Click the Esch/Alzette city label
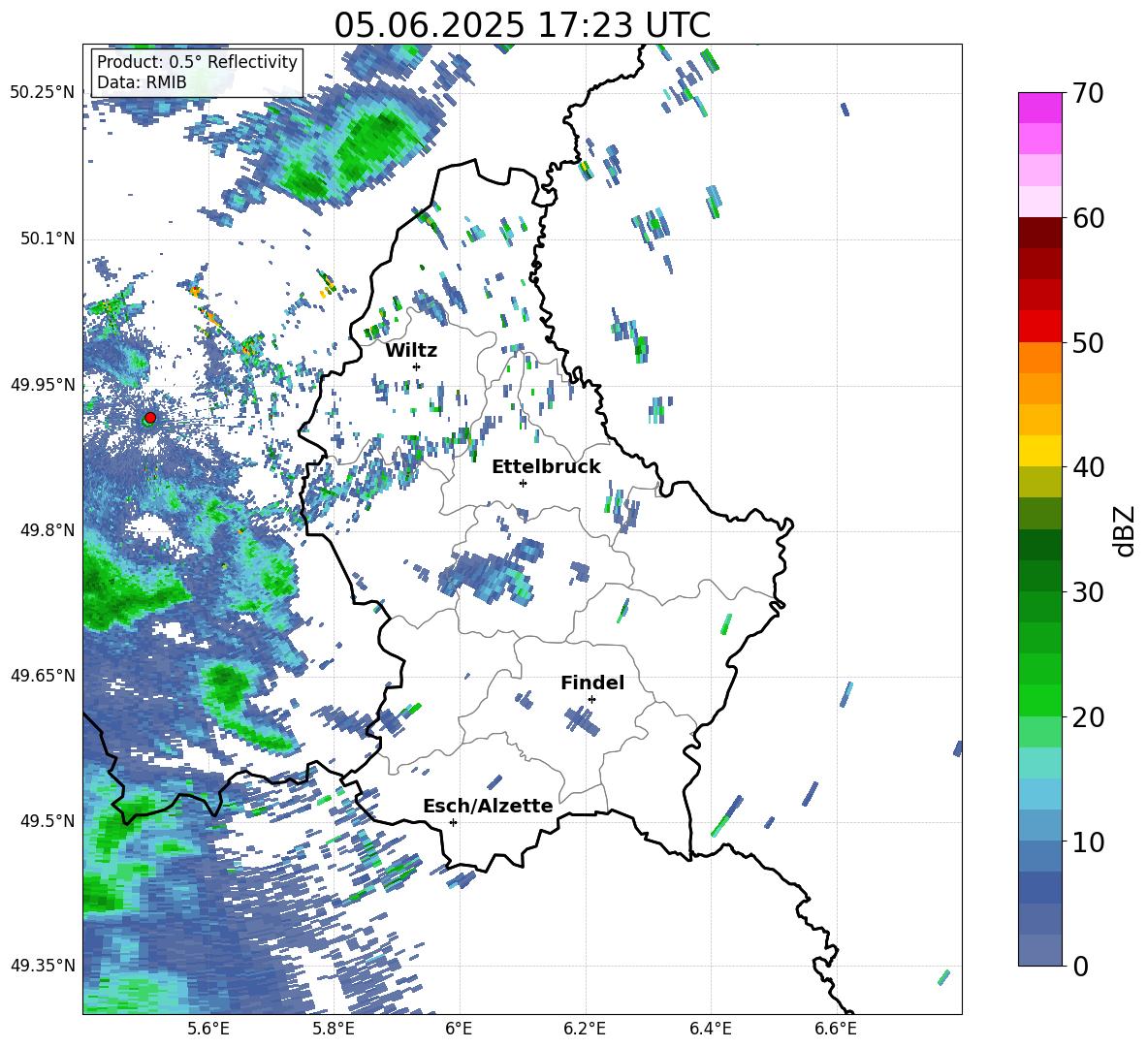1148x1048 pixels. pyautogui.click(x=489, y=807)
